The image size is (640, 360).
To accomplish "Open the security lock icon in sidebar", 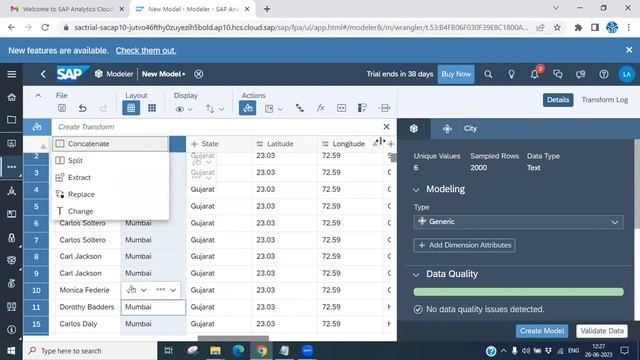I will point(11,238).
